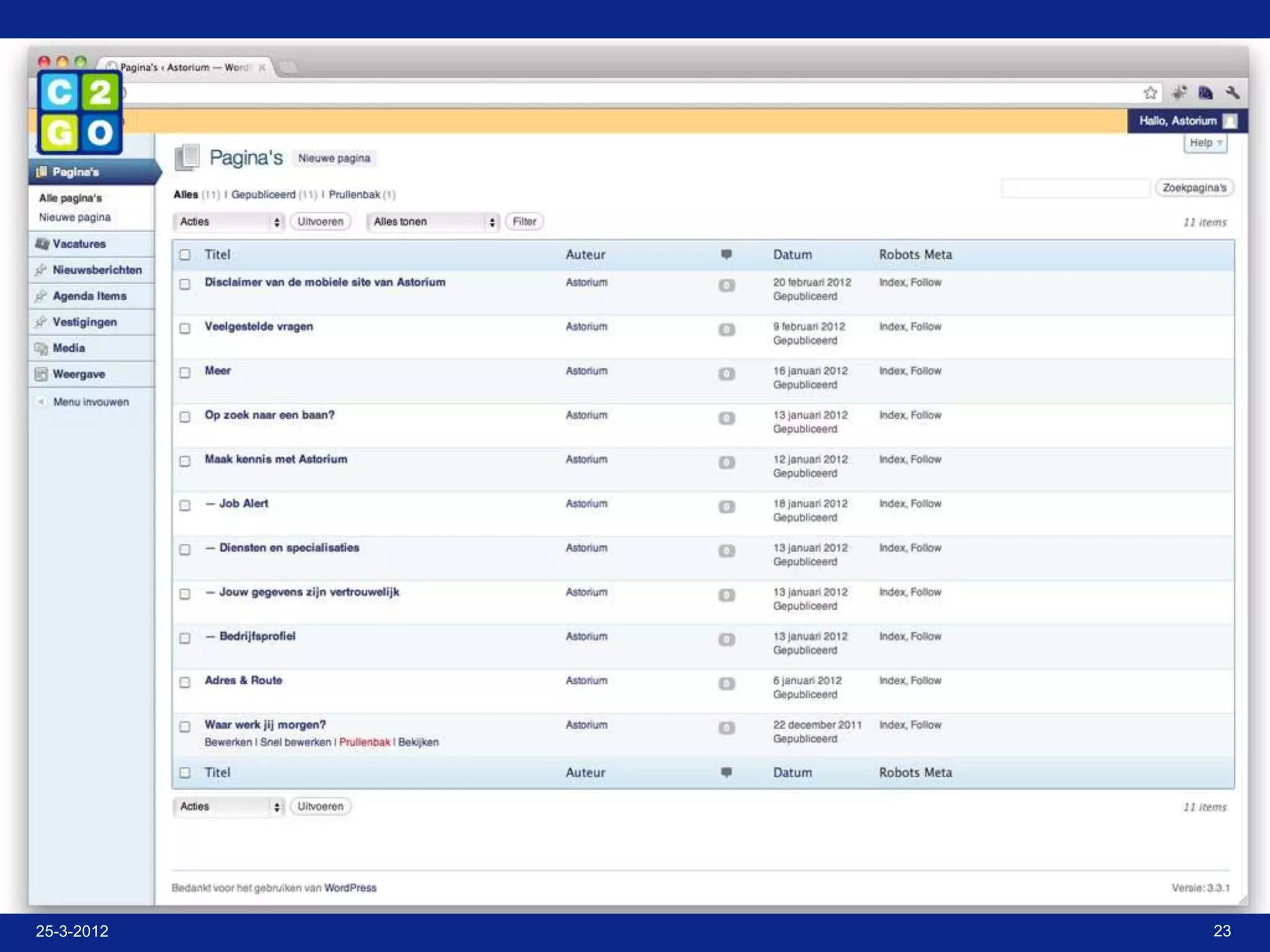The image size is (1270, 952).
Task: Tick the checkbox for Meer page
Action: click(185, 372)
